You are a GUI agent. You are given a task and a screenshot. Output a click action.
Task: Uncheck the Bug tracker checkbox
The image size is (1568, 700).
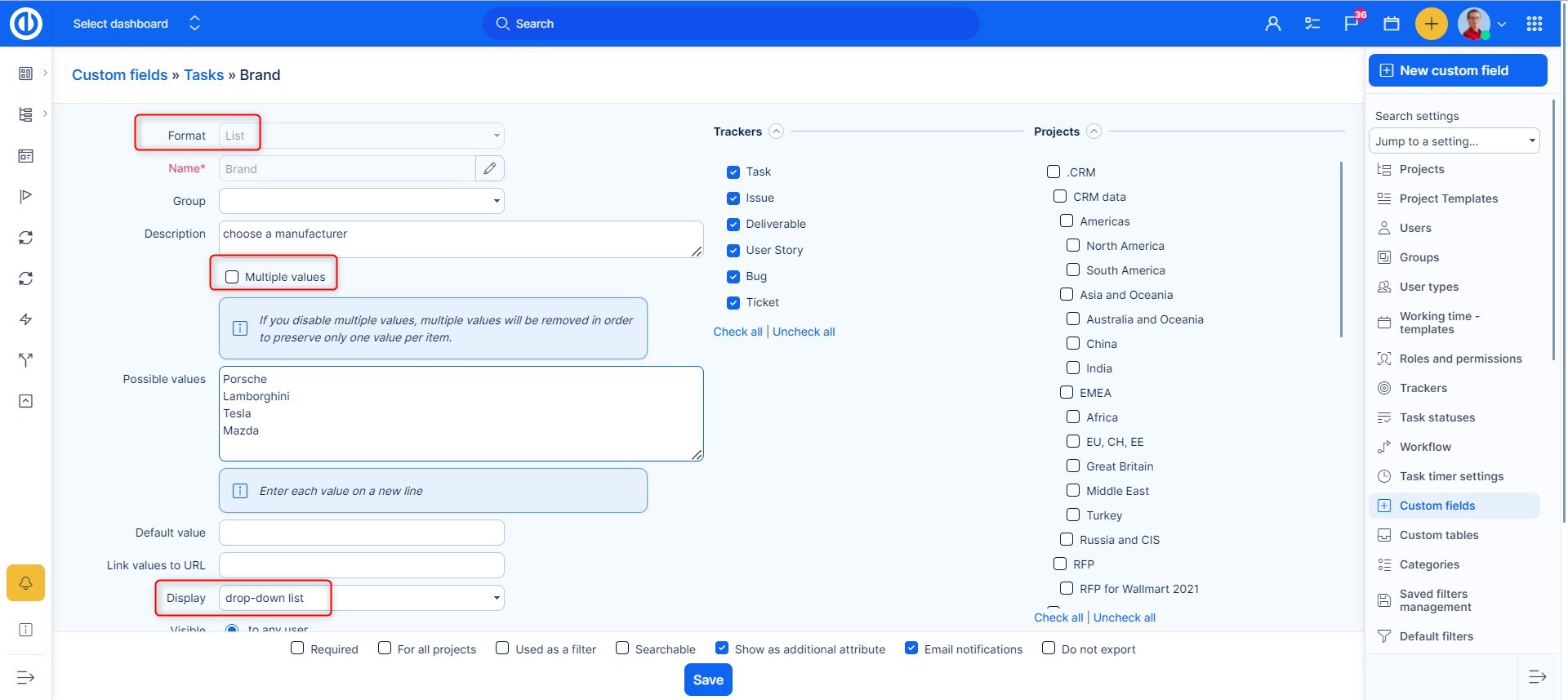(x=733, y=277)
